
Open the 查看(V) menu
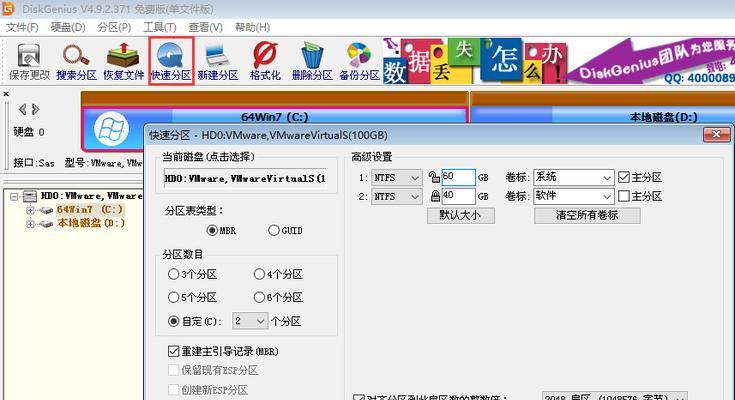205,27
